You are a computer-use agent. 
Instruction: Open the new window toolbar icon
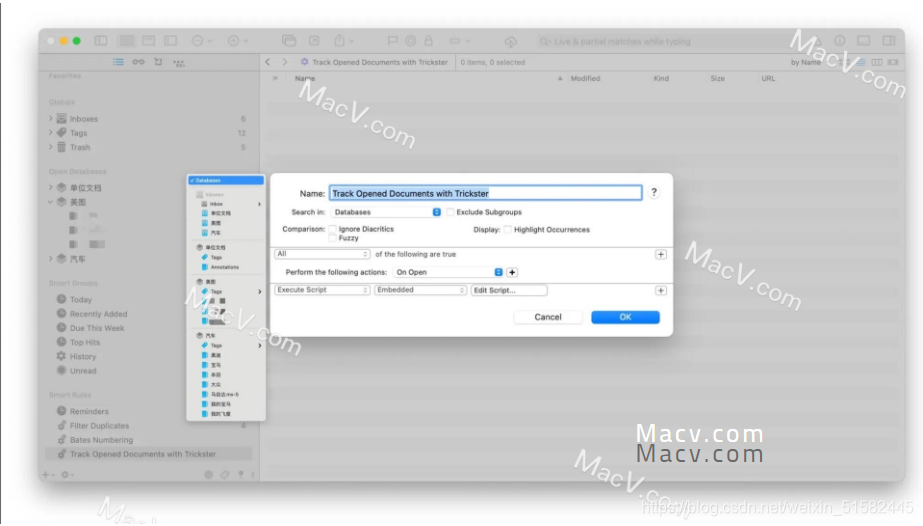(289, 41)
